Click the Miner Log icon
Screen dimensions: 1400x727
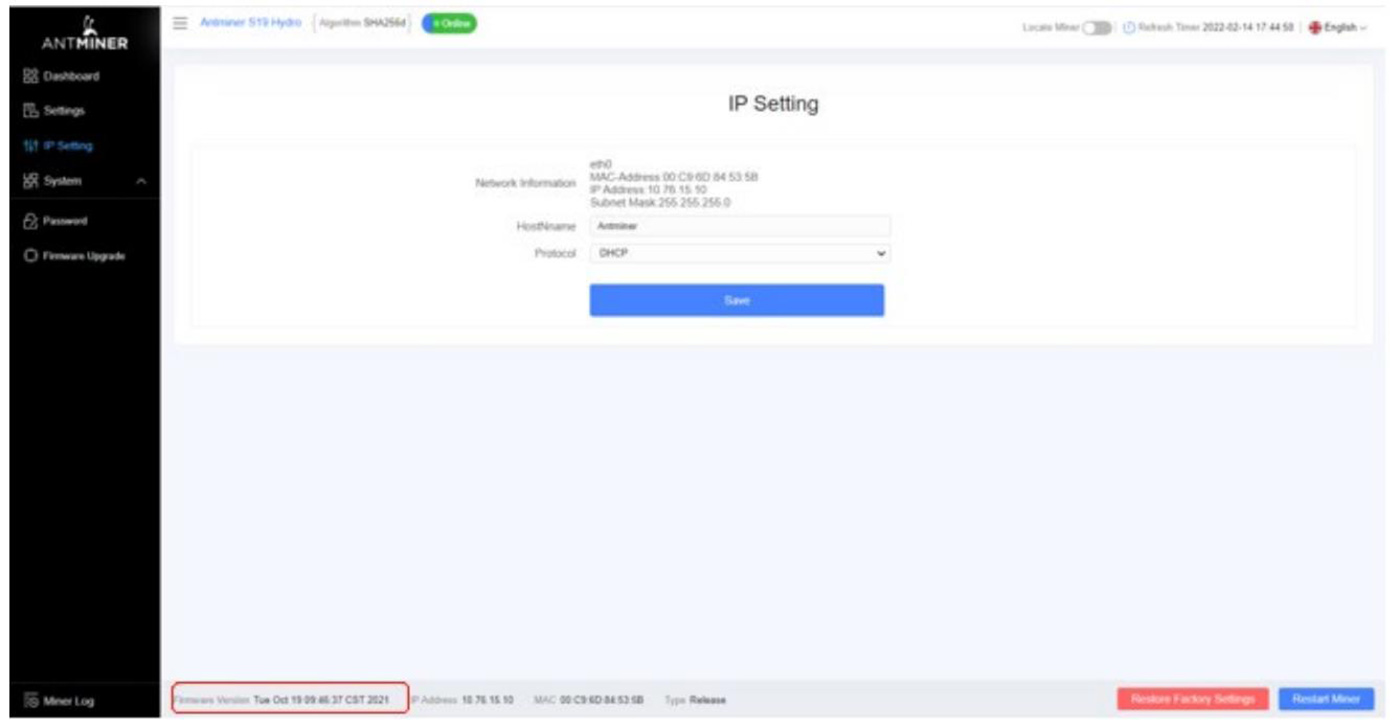[x=30, y=701]
